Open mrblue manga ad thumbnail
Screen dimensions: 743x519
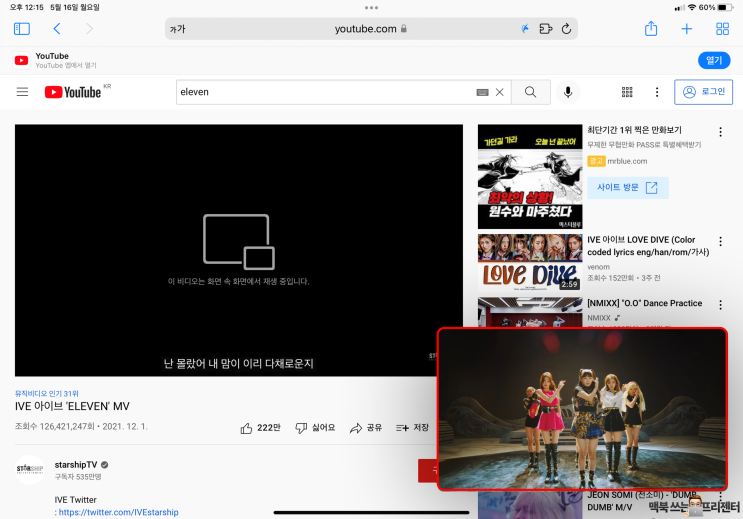pyautogui.click(x=530, y=177)
